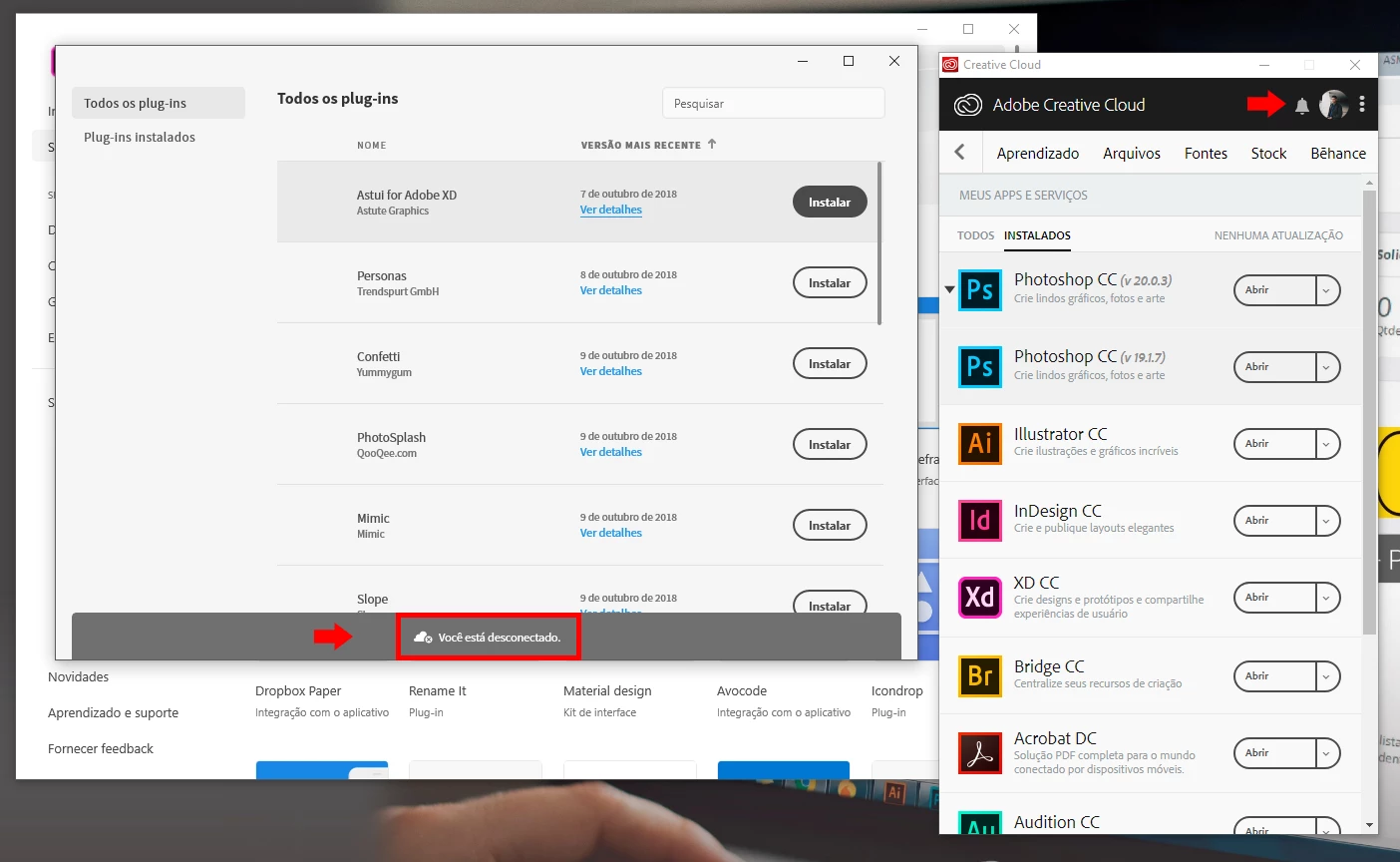
Task: Click the Photoshop CC v20.0.3 app icon
Action: [x=979, y=289]
